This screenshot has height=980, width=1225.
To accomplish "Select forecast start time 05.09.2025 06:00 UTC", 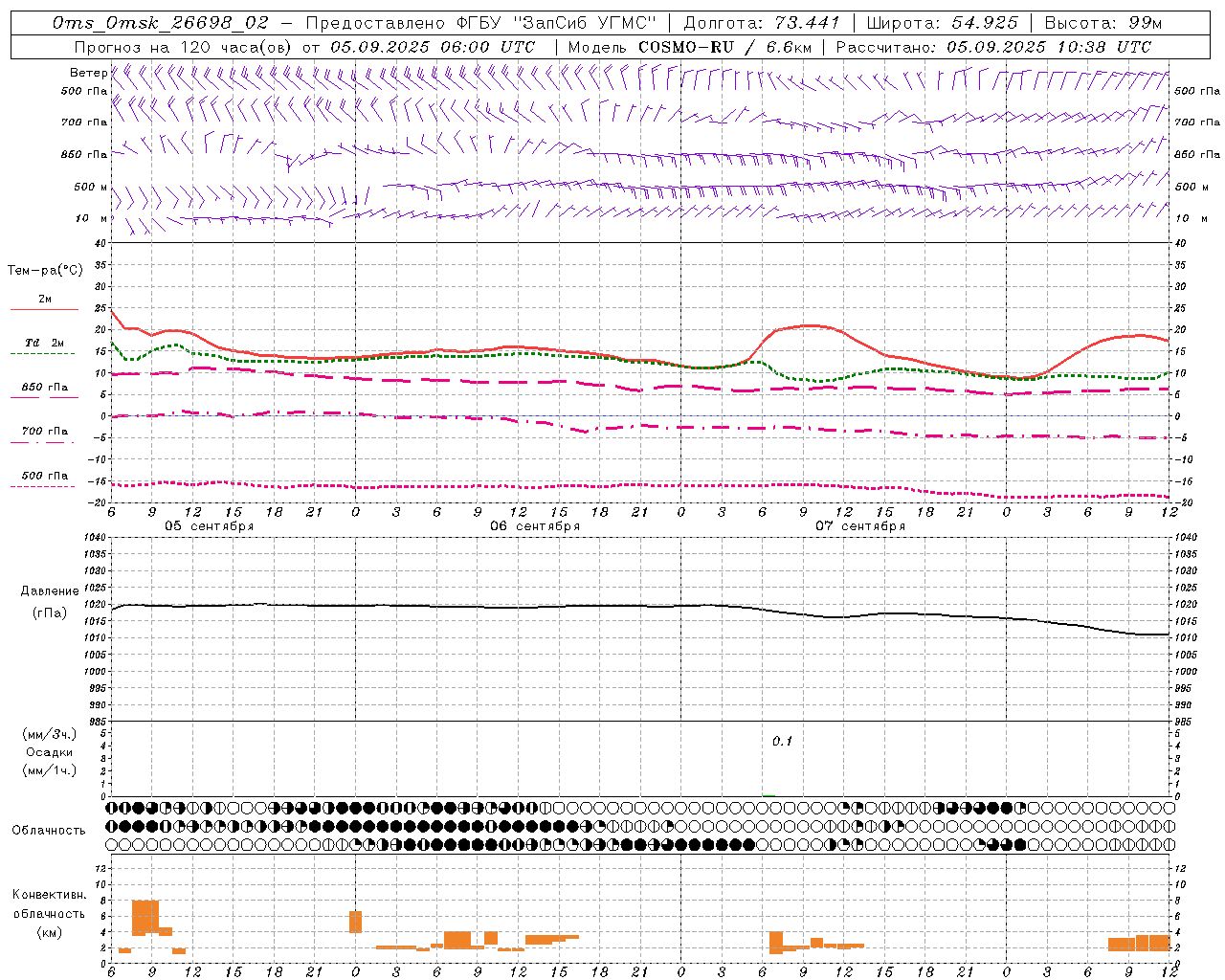I will [x=433, y=47].
